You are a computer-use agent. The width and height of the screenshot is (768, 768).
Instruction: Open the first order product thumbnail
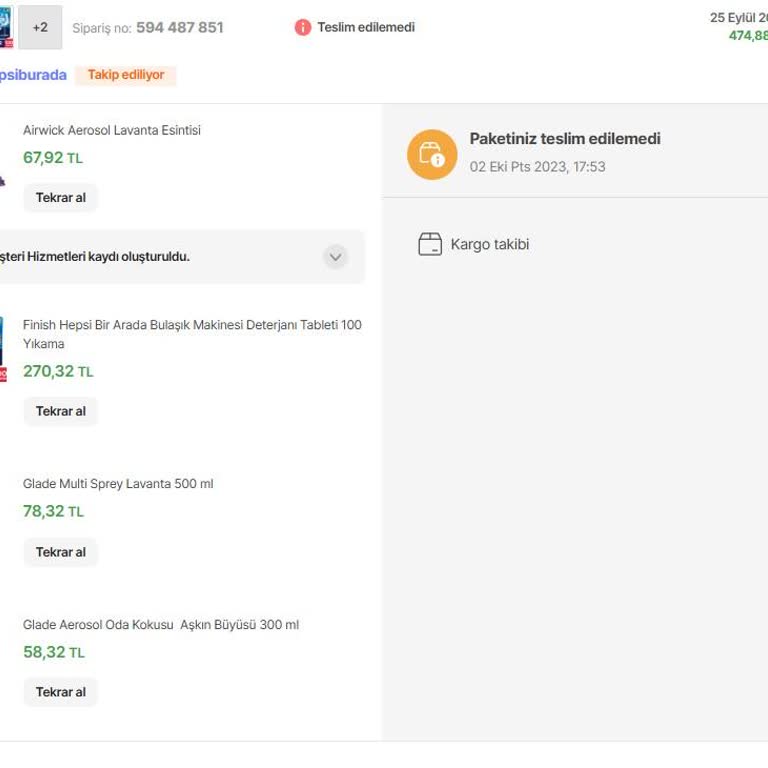tap(5, 27)
